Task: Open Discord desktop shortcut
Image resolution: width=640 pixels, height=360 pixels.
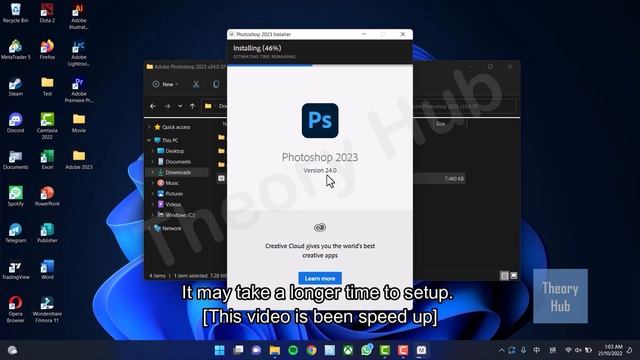Action: click(x=16, y=123)
